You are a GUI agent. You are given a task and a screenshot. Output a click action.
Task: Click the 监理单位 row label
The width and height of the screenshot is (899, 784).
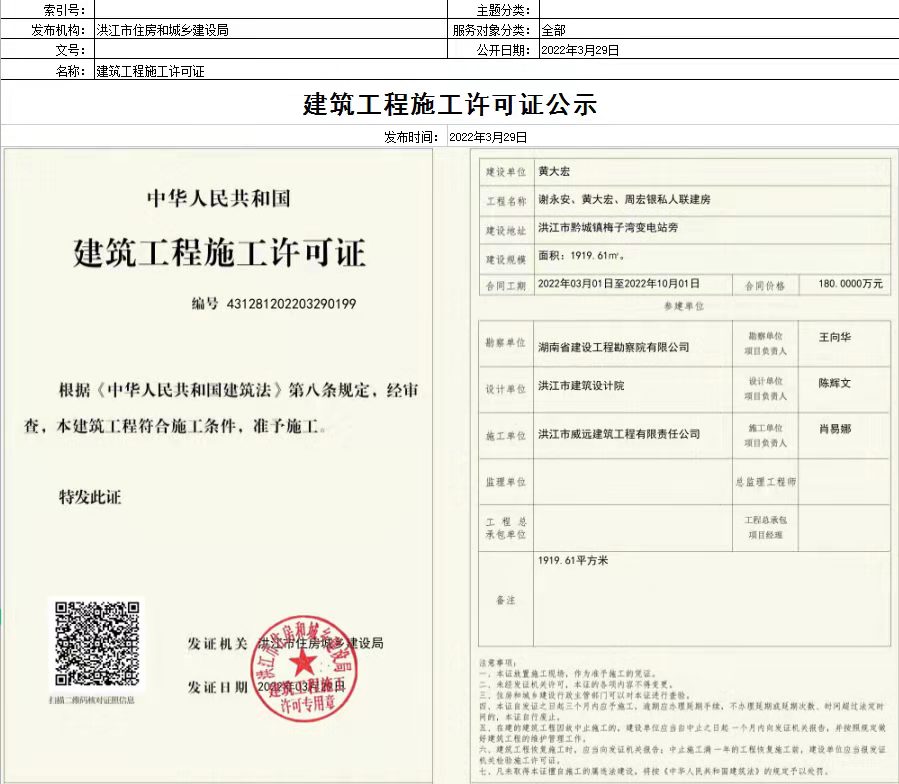(x=506, y=482)
